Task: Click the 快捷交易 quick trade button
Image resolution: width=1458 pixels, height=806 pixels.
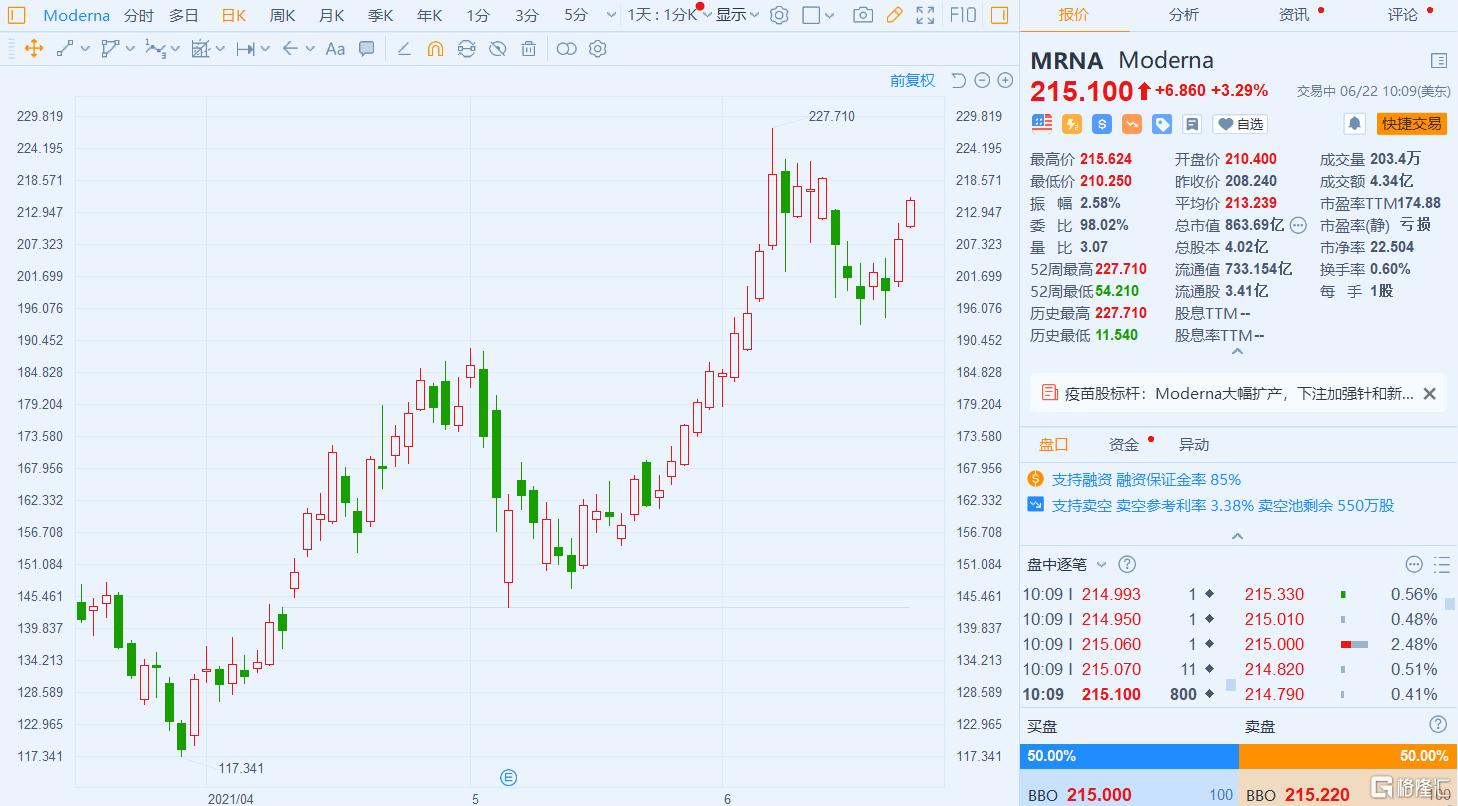Action: tap(1412, 124)
